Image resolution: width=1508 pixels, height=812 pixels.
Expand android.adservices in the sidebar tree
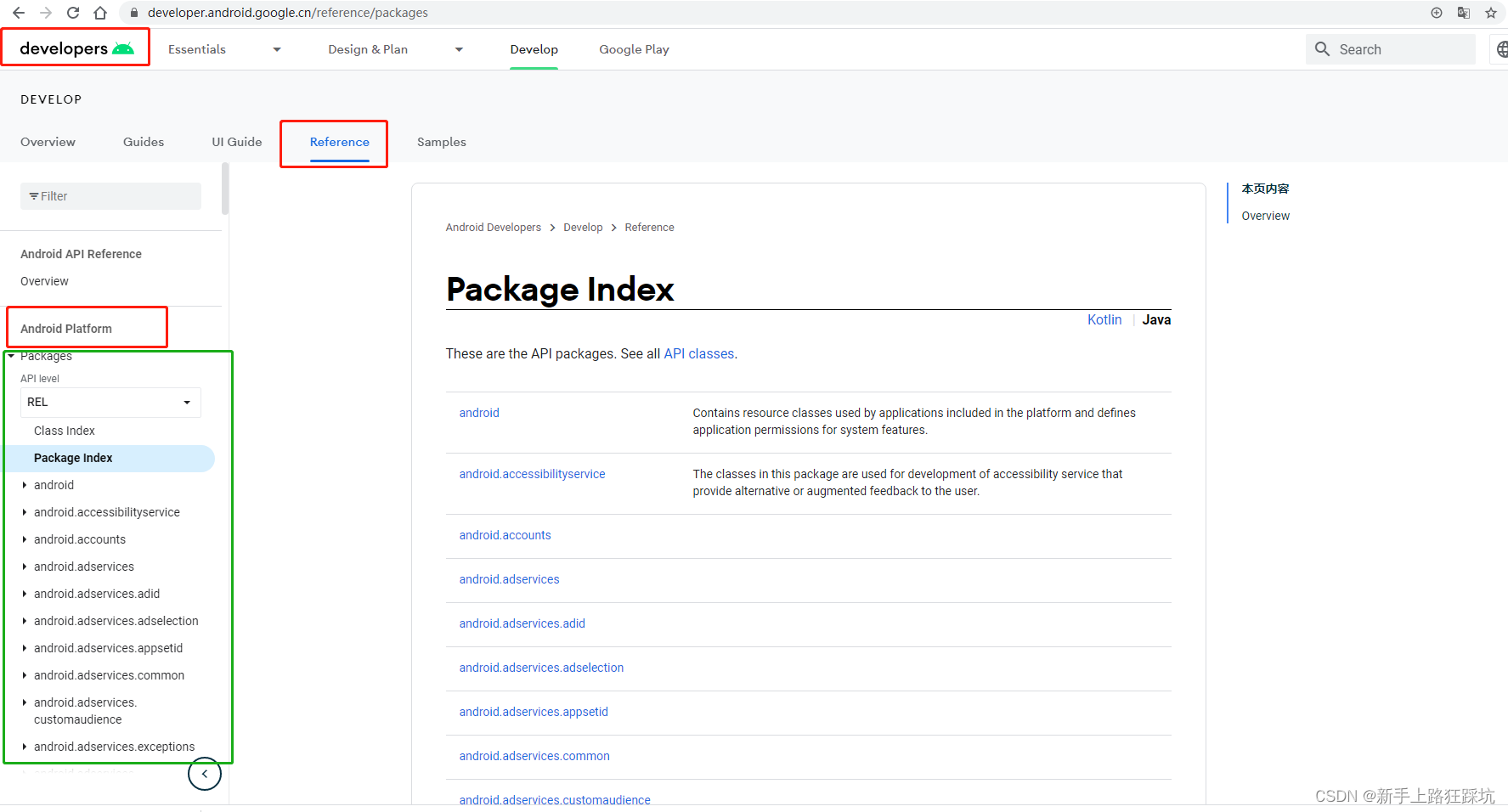(x=25, y=567)
